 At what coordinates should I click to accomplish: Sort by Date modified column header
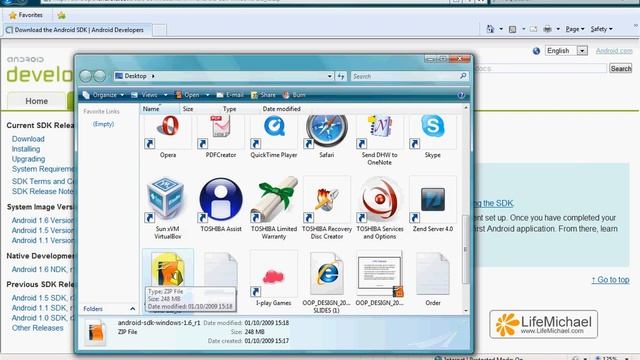[282, 109]
